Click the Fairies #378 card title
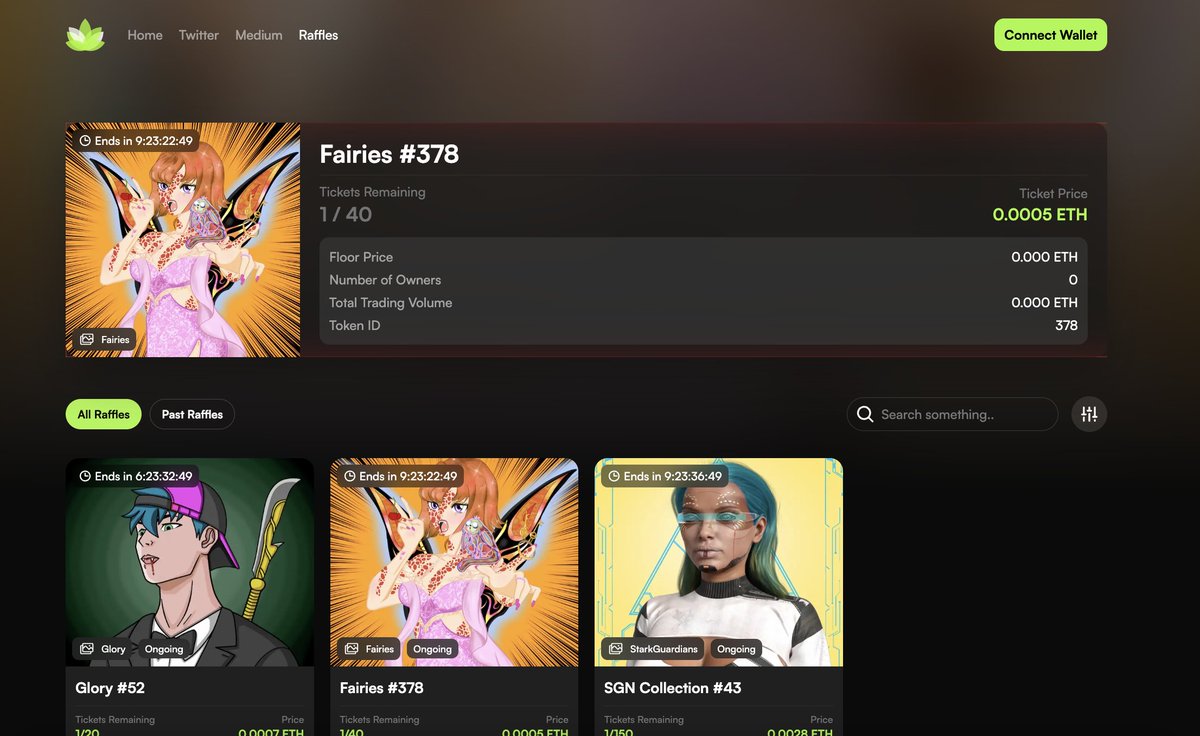1200x736 pixels. click(x=382, y=688)
